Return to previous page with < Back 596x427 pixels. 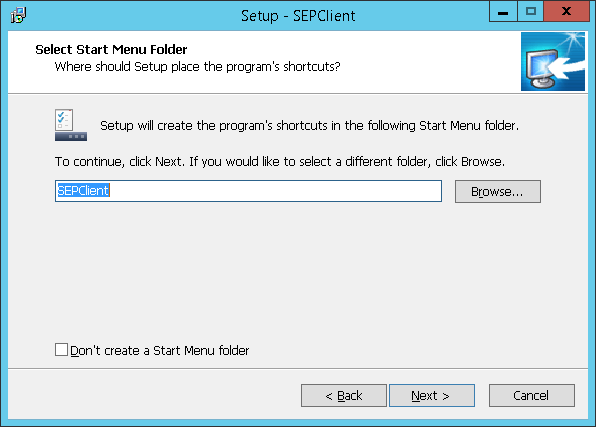tap(344, 395)
